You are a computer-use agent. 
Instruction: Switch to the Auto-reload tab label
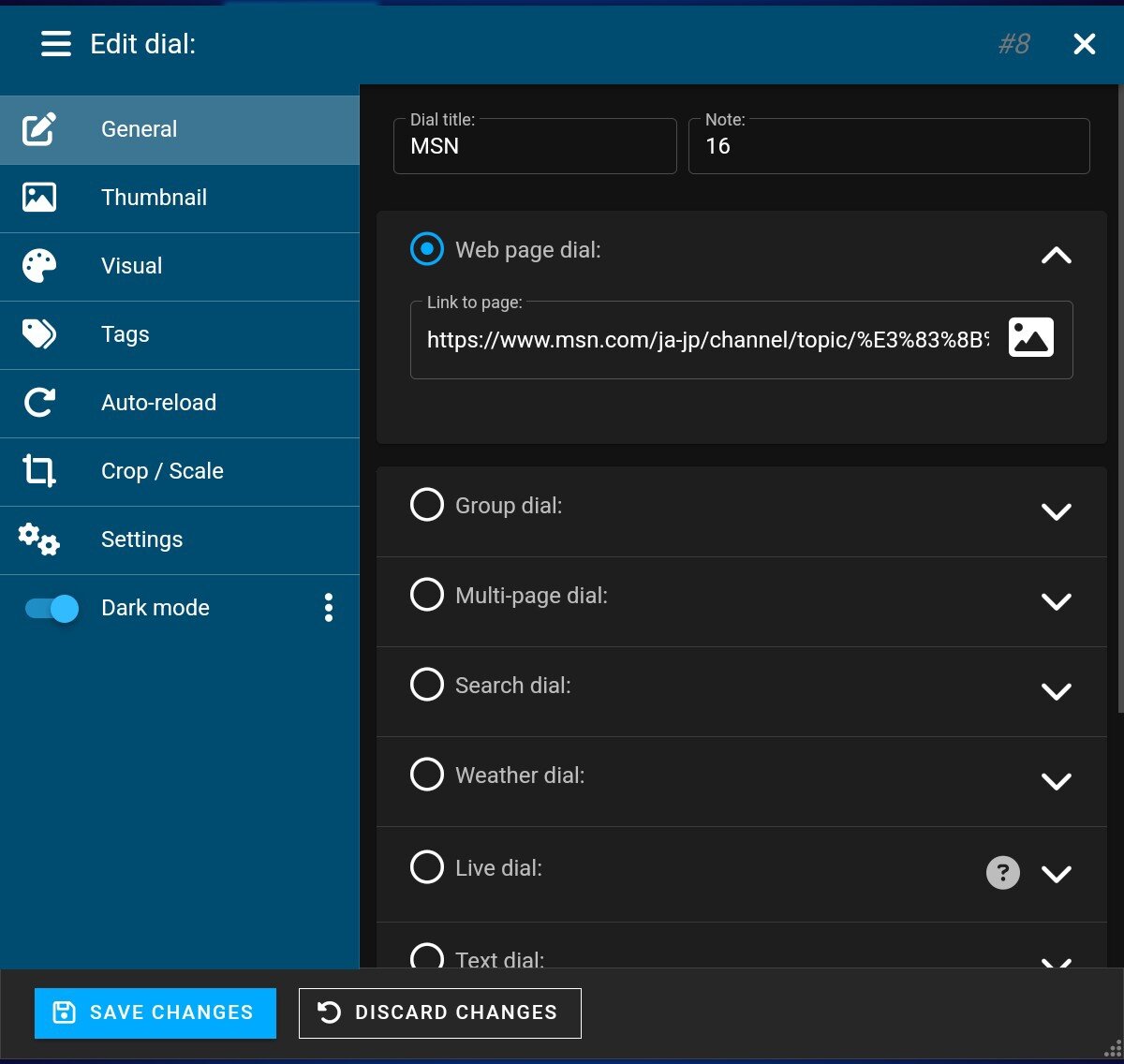click(158, 403)
